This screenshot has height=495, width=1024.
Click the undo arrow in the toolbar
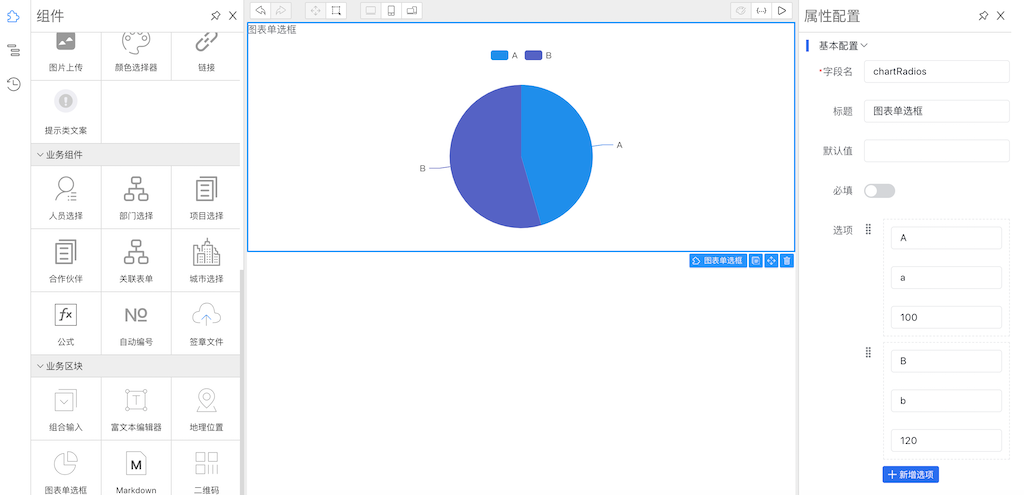(x=260, y=11)
